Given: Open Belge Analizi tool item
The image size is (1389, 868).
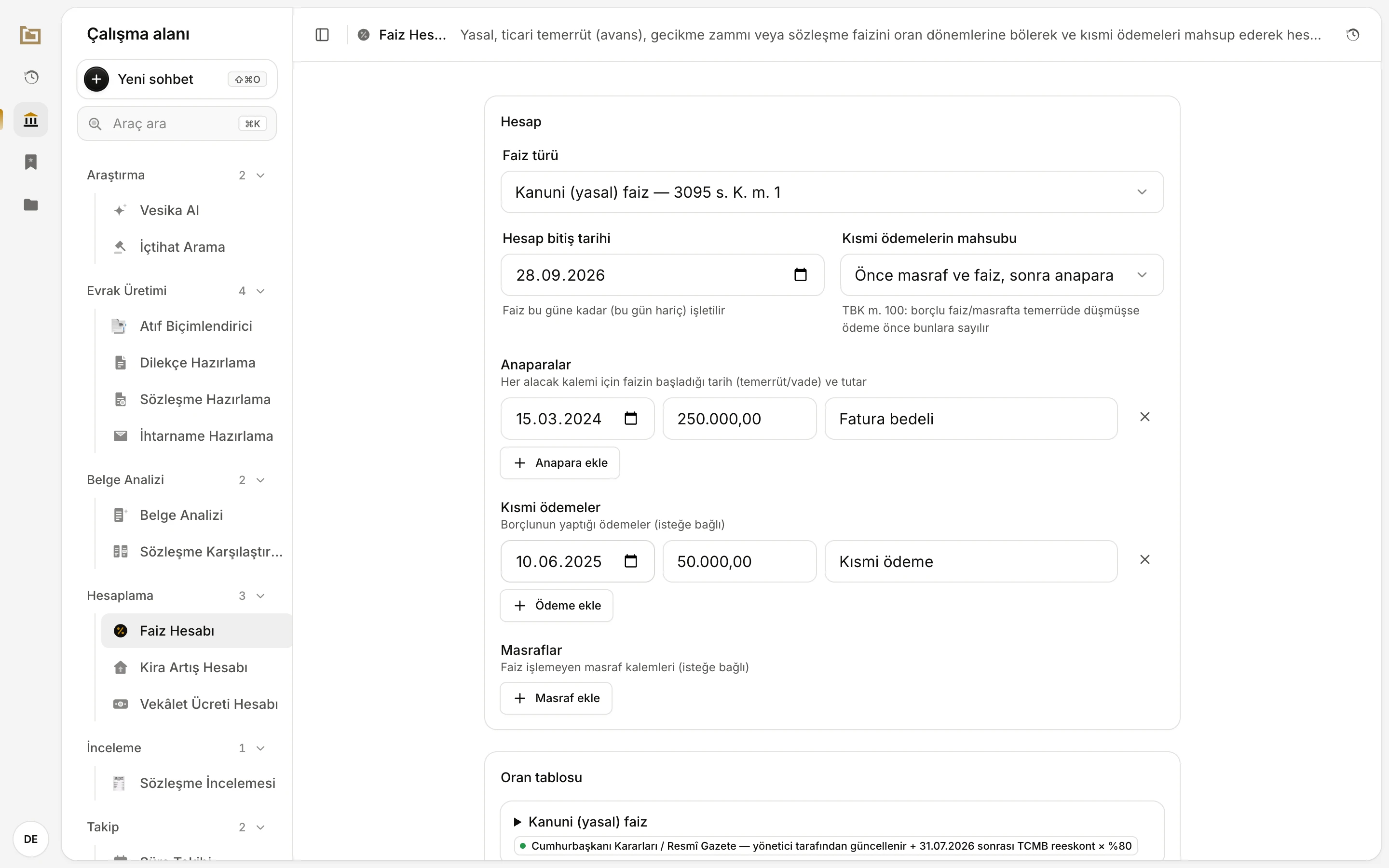Looking at the screenshot, I should point(196,515).
